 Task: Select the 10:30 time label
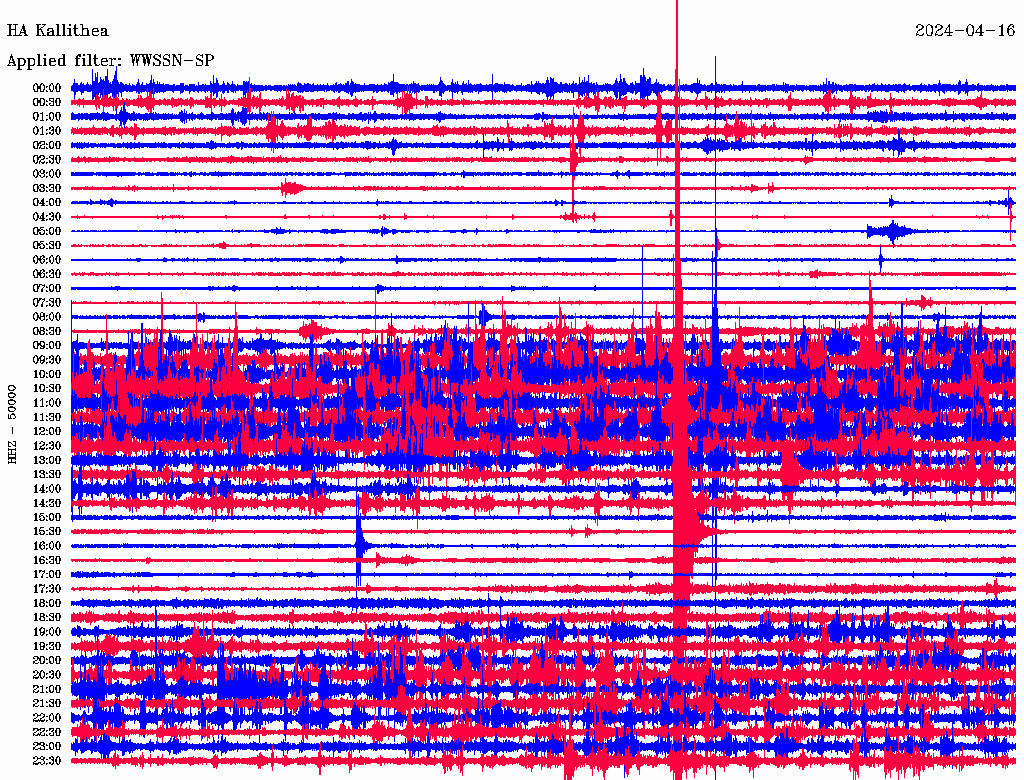(47, 389)
